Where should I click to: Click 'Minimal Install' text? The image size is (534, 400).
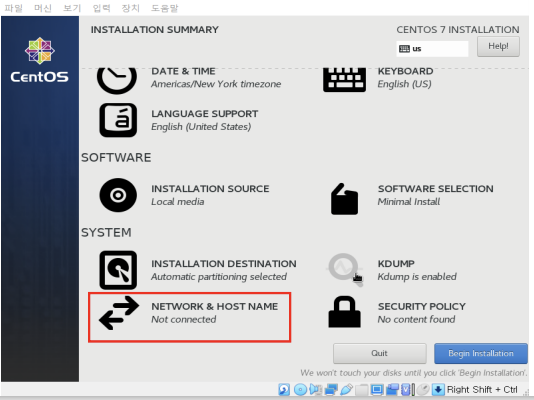click(x=409, y=202)
